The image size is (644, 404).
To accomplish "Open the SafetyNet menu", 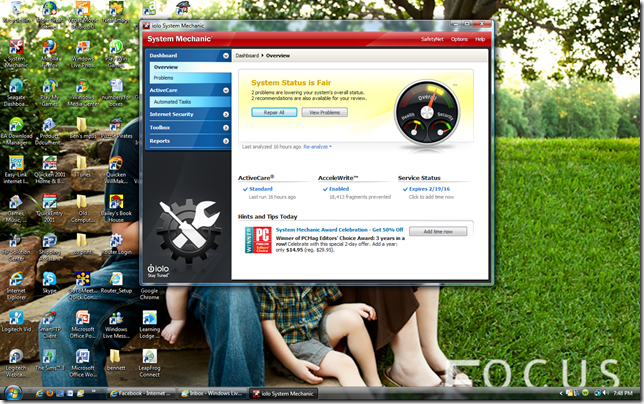I will 432,39.
